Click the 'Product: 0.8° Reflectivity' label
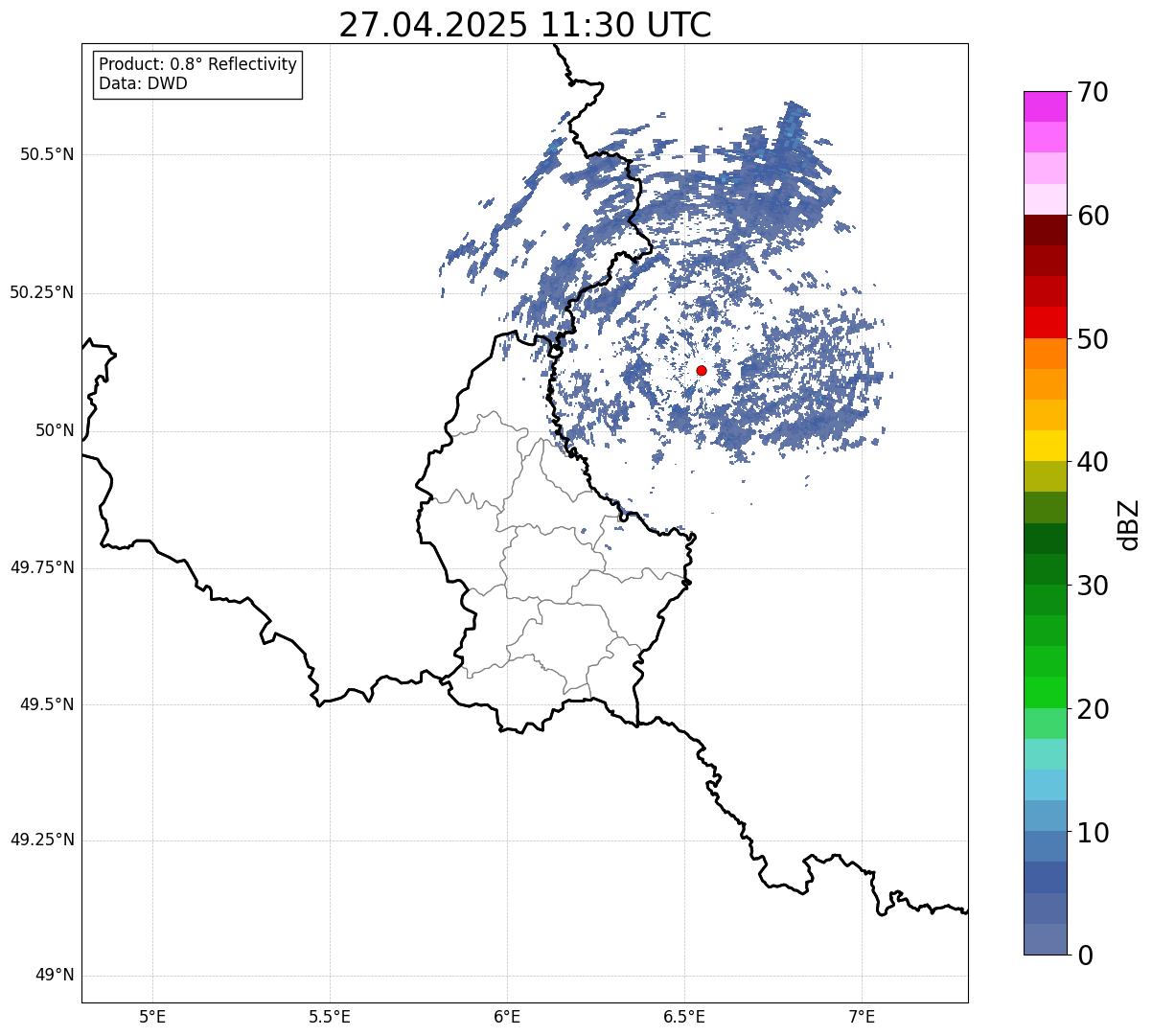The image size is (1152, 1036). 198,64
